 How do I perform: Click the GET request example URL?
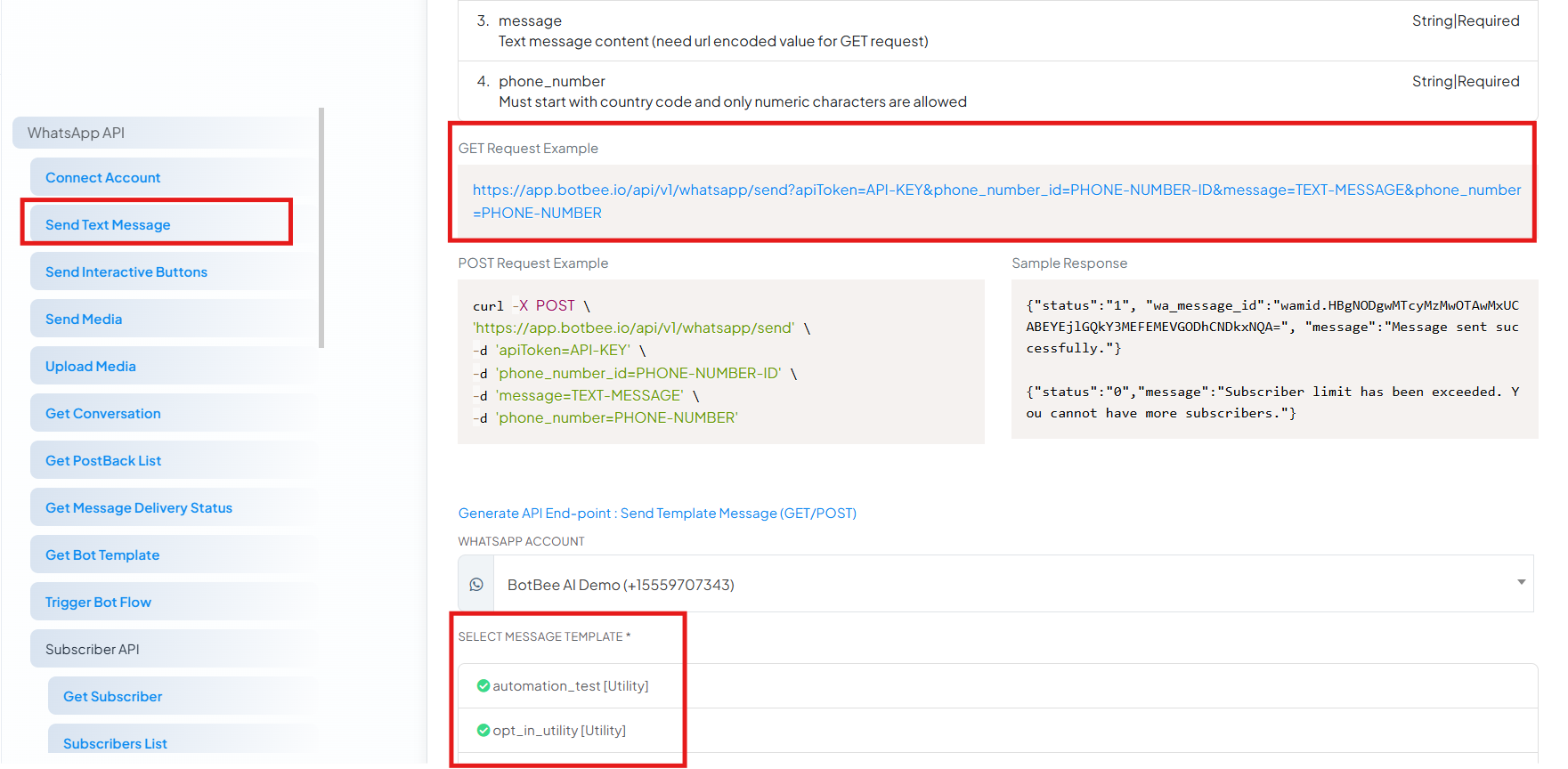pyautogui.click(x=996, y=201)
